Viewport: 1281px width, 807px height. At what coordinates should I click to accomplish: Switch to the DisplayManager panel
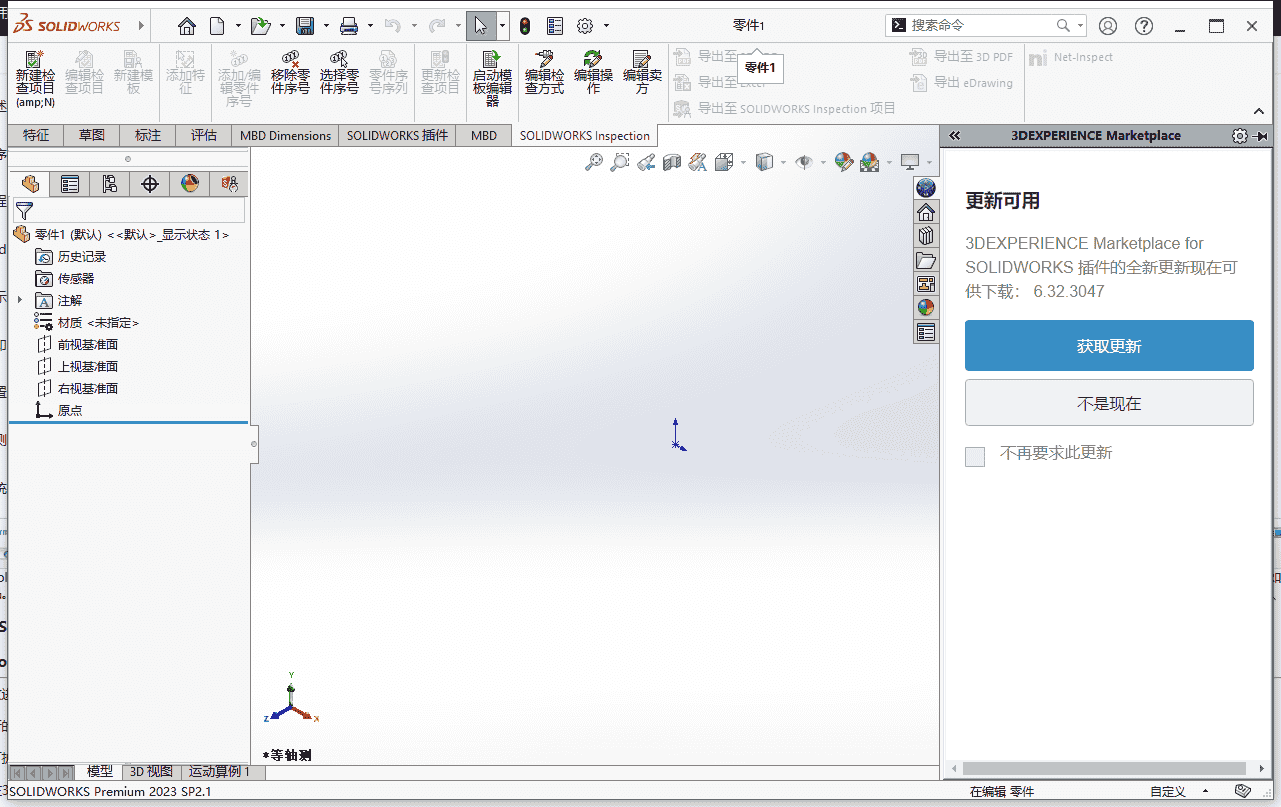point(188,184)
